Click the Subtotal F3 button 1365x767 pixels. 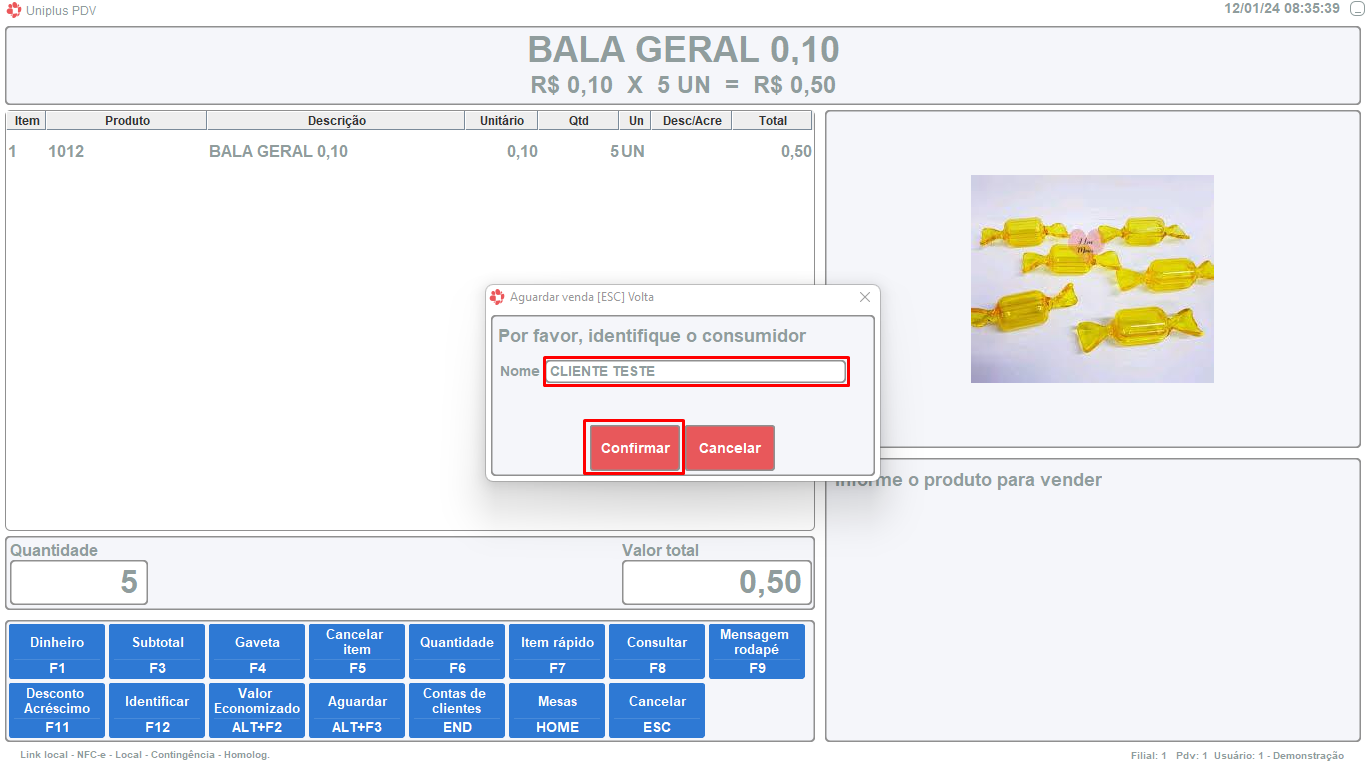click(157, 652)
